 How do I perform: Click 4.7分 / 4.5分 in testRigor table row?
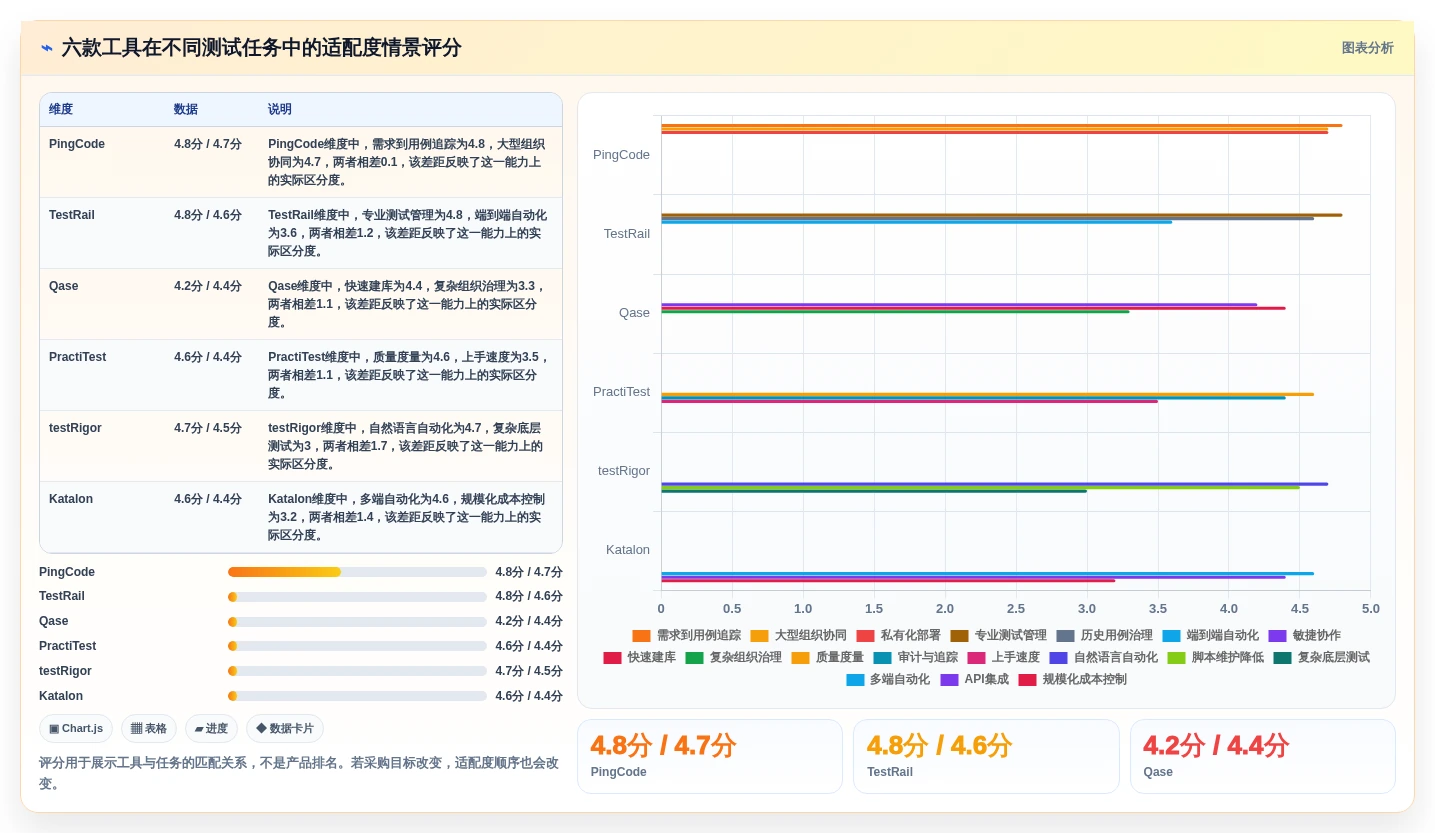pos(208,428)
